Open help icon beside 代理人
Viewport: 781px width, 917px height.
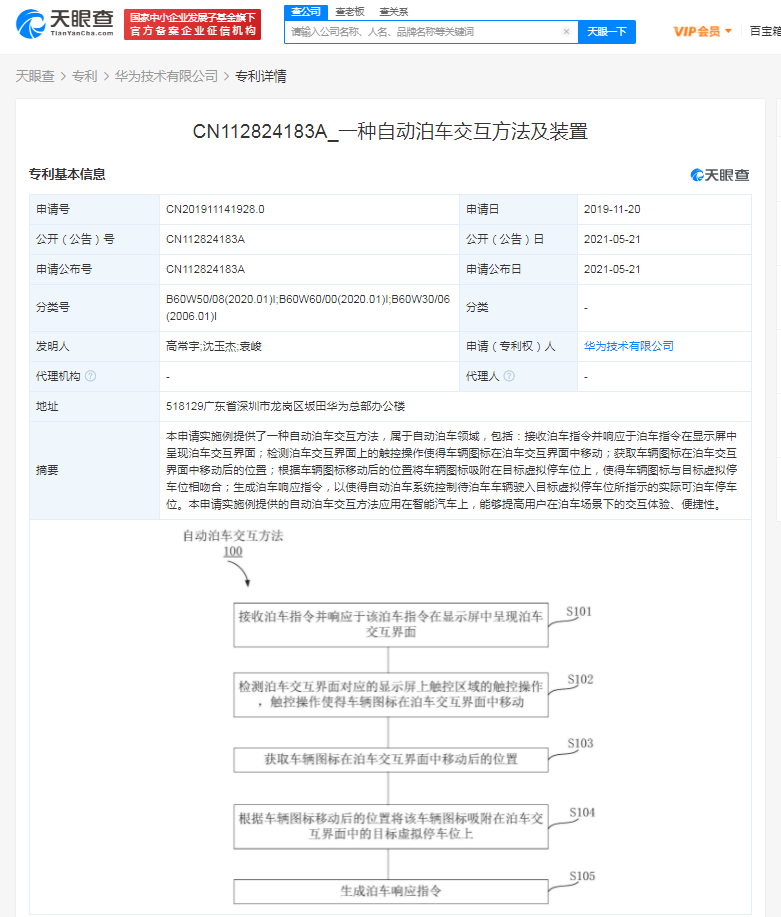[x=509, y=376]
